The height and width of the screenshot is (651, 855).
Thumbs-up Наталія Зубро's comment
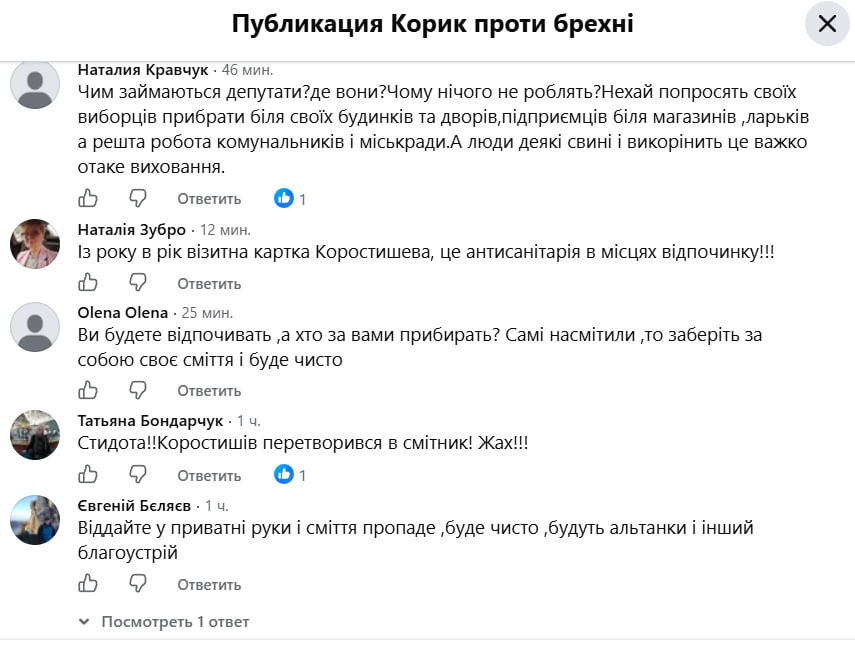88,283
